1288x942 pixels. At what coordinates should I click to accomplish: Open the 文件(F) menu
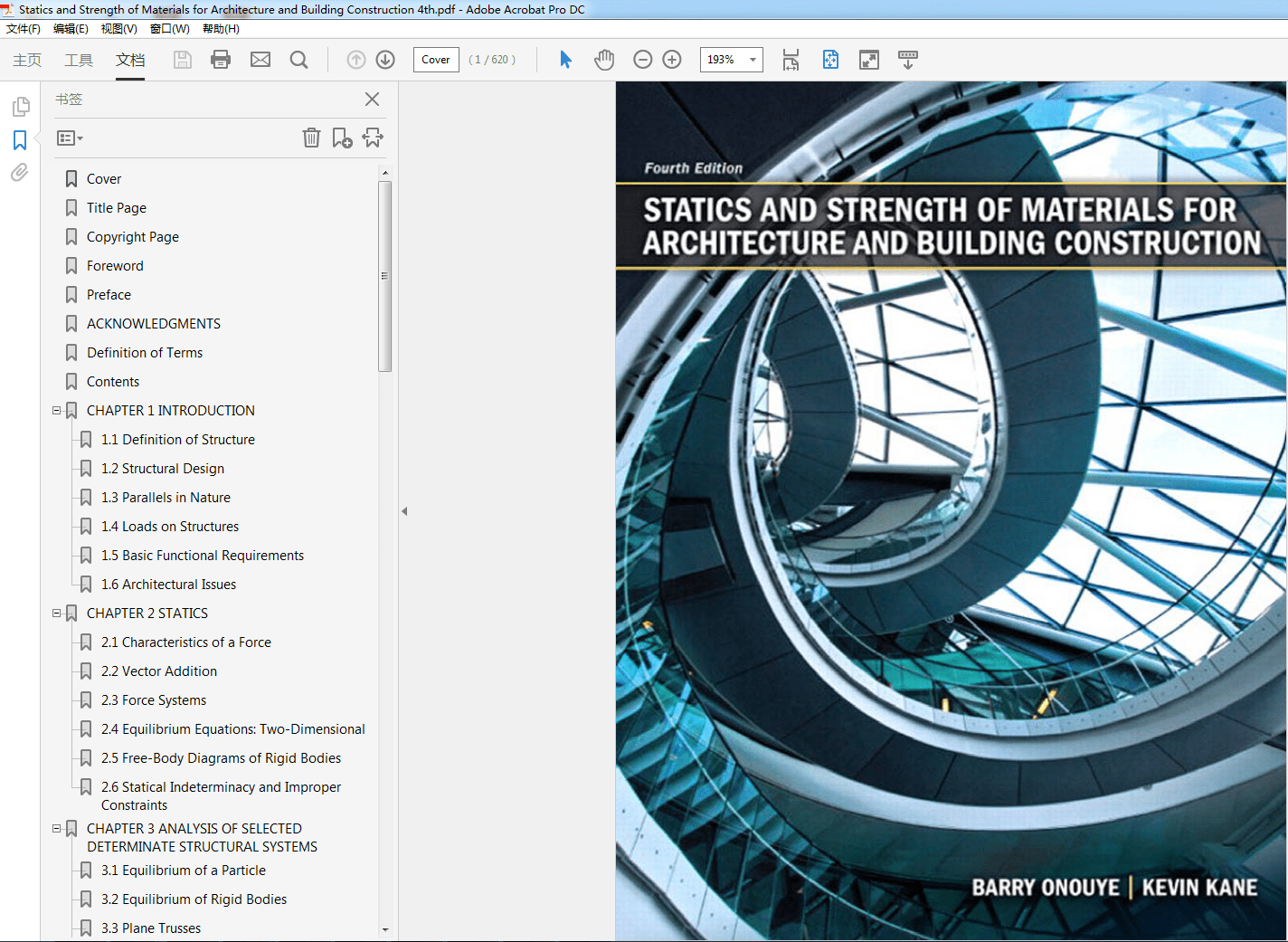24,29
